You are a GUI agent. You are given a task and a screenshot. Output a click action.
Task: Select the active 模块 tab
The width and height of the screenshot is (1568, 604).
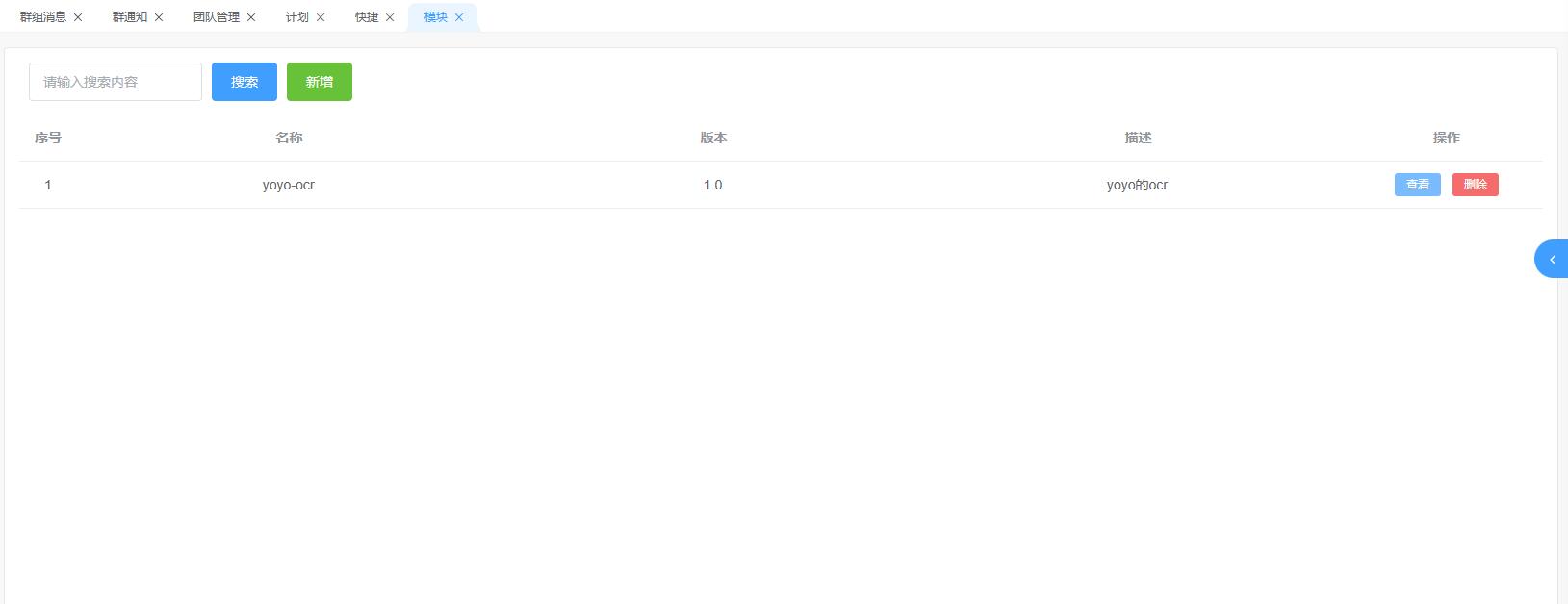point(436,17)
